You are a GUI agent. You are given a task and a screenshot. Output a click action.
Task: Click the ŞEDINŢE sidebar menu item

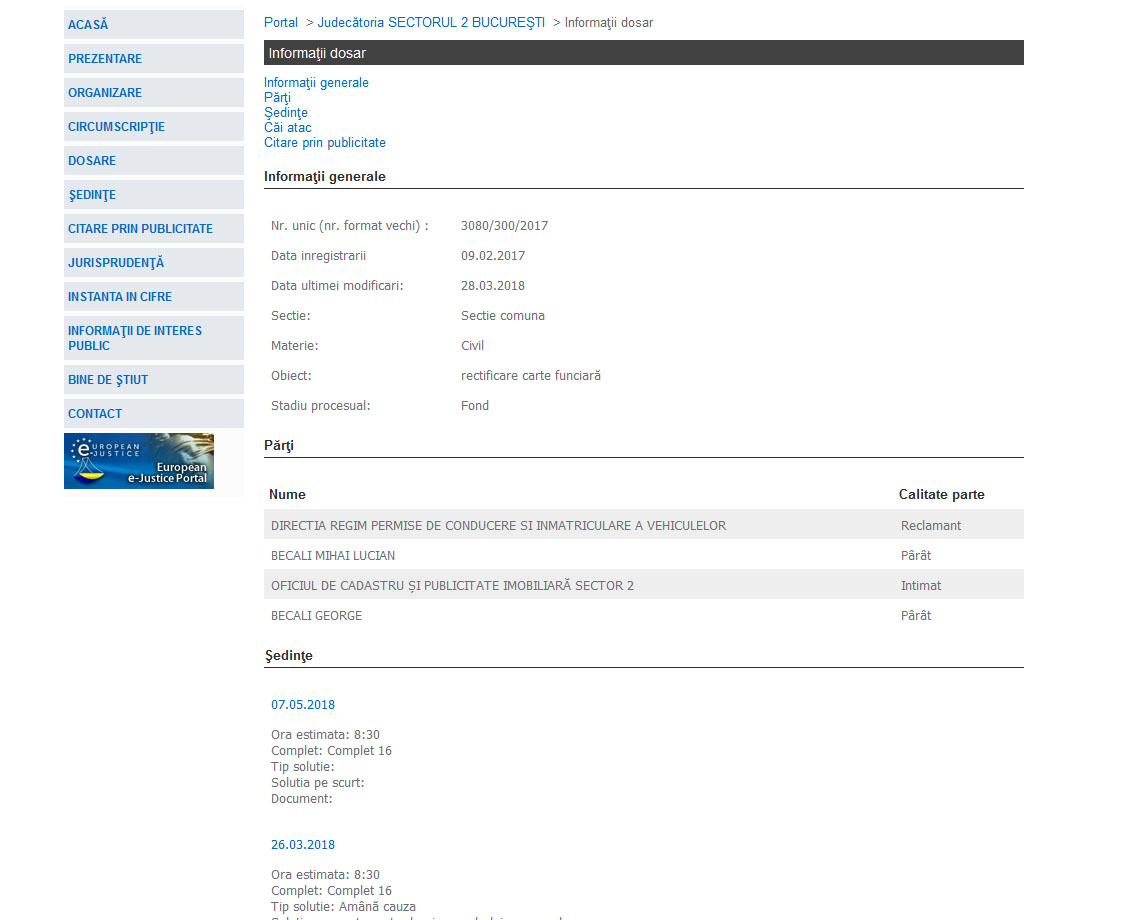(x=92, y=195)
